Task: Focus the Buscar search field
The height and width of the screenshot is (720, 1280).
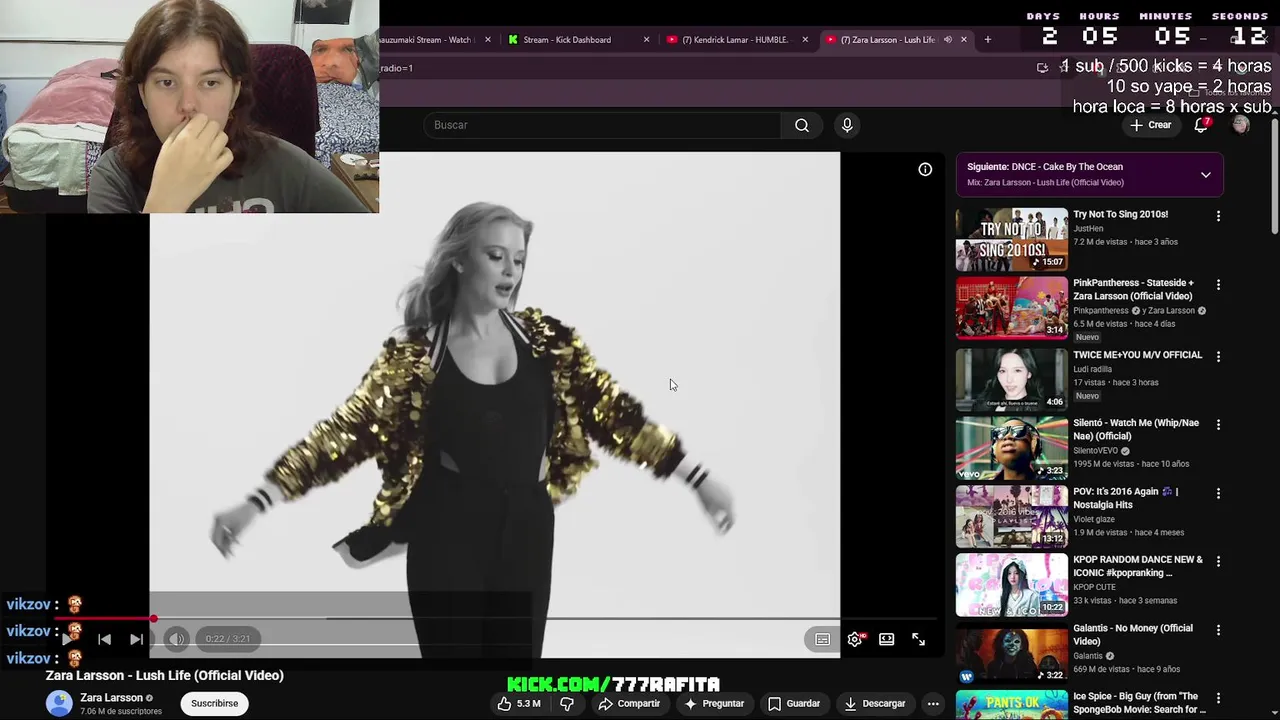Action: pos(603,125)
